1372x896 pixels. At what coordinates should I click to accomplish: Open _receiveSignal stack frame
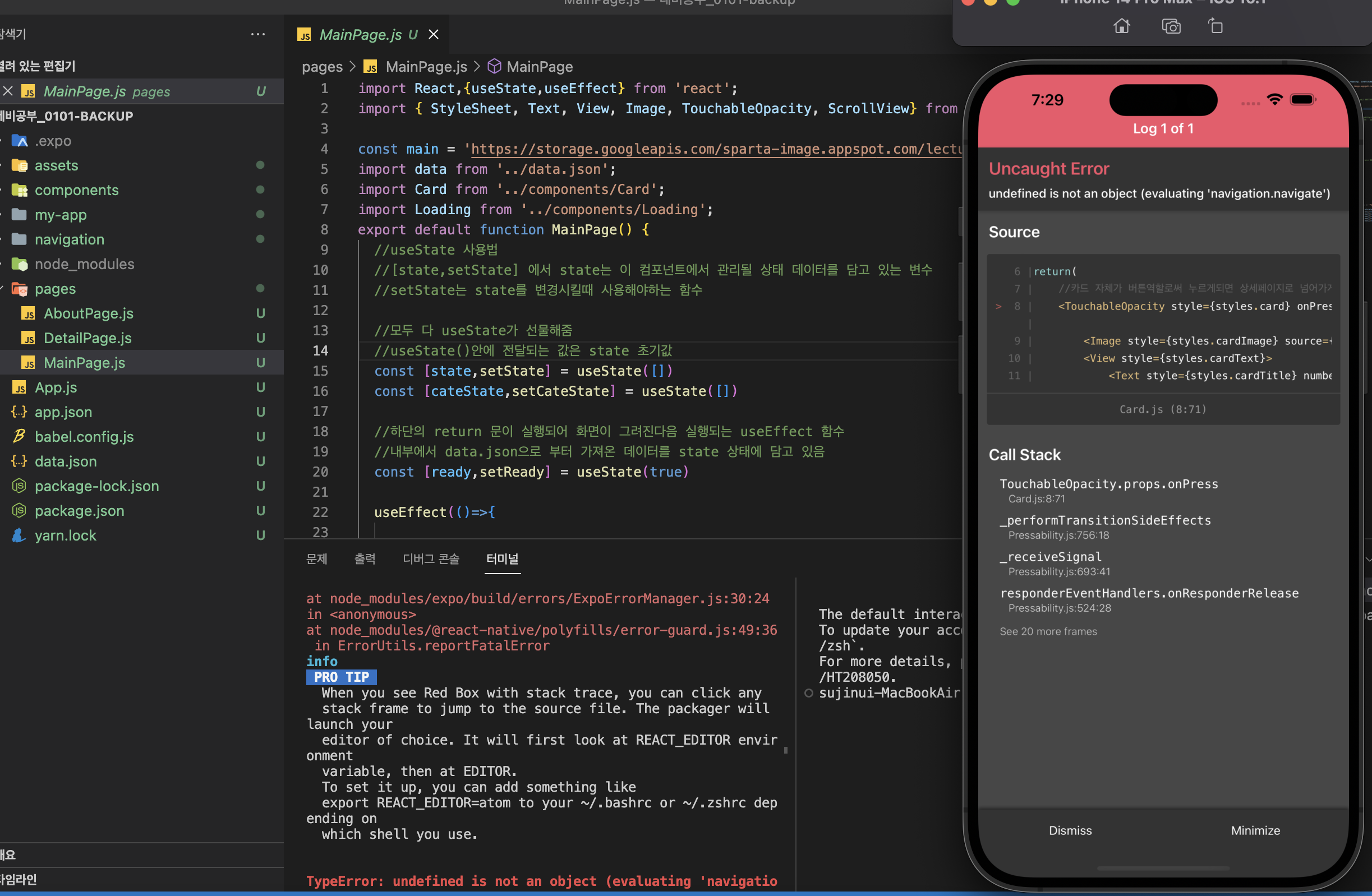point(1055,563)
